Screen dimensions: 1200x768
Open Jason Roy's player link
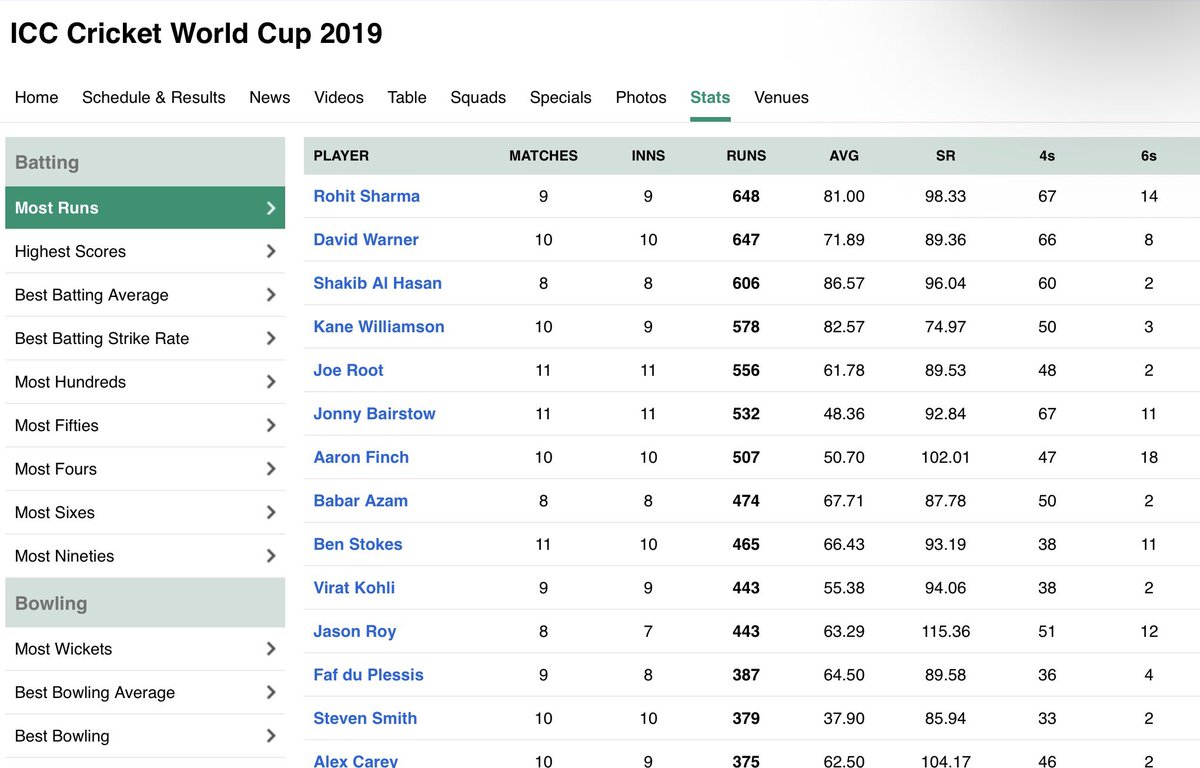coord(355,631)
